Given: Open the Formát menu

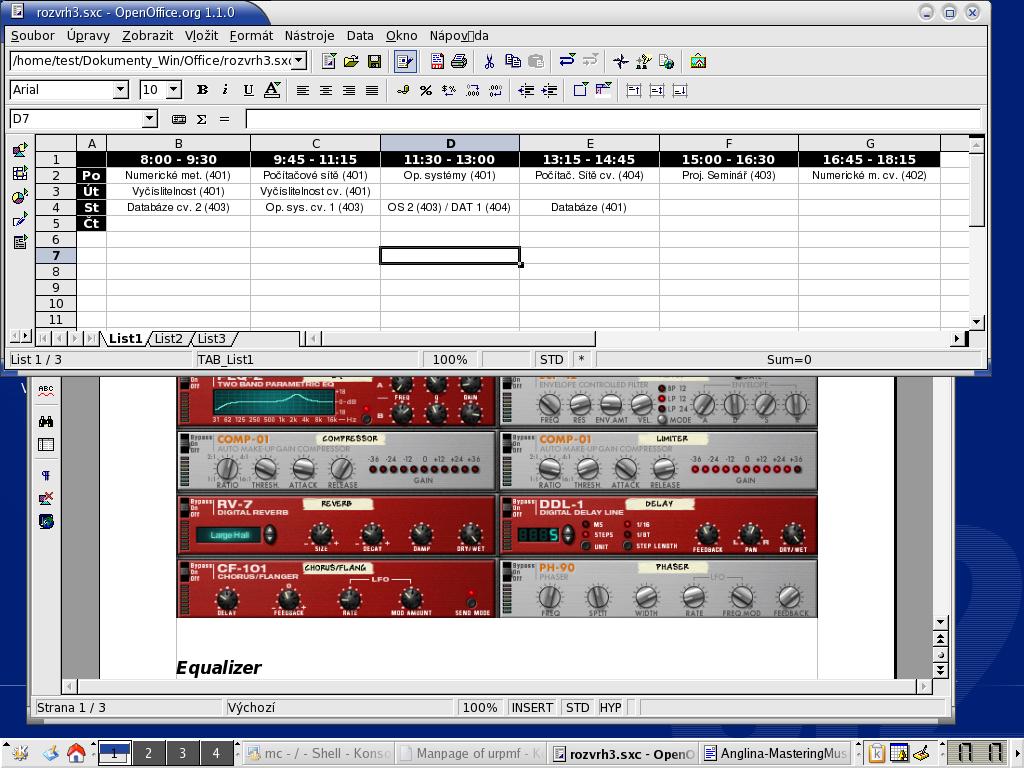Looking at the screenshot, I should [251, 36].
